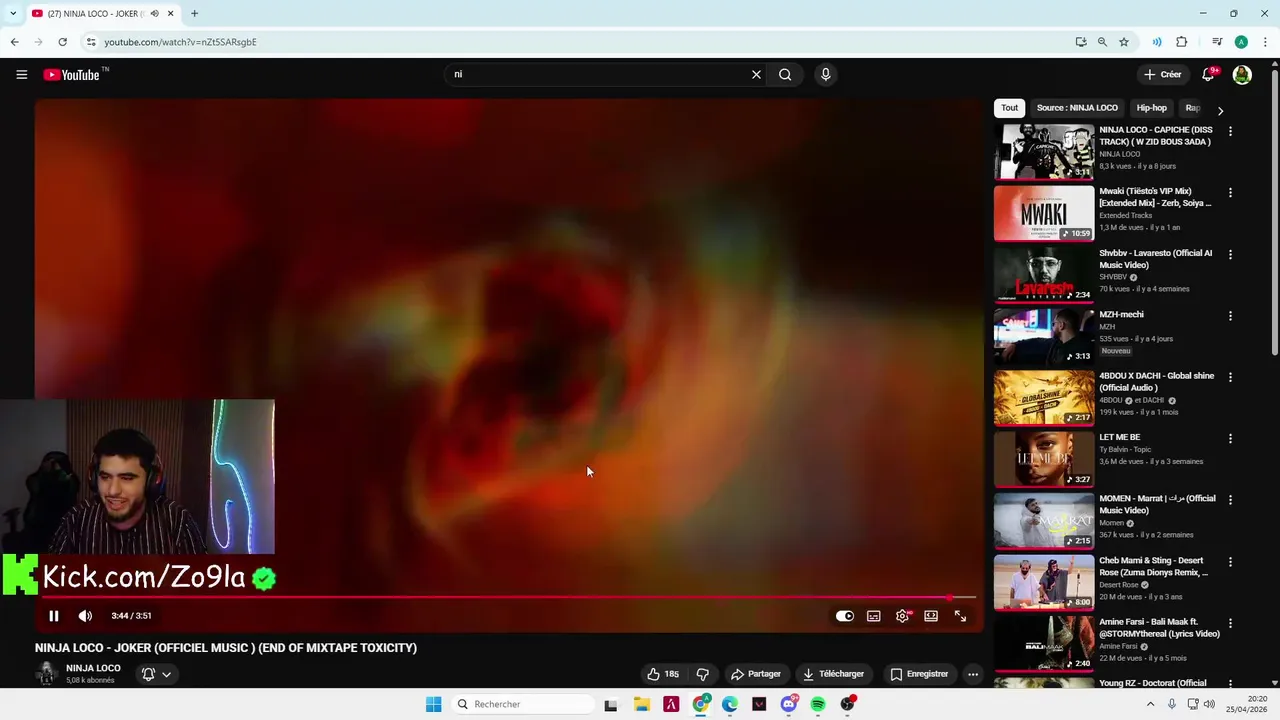Download the video via Télécharger
Viewport: 1280px width, 720px height.
coord(834,674)
